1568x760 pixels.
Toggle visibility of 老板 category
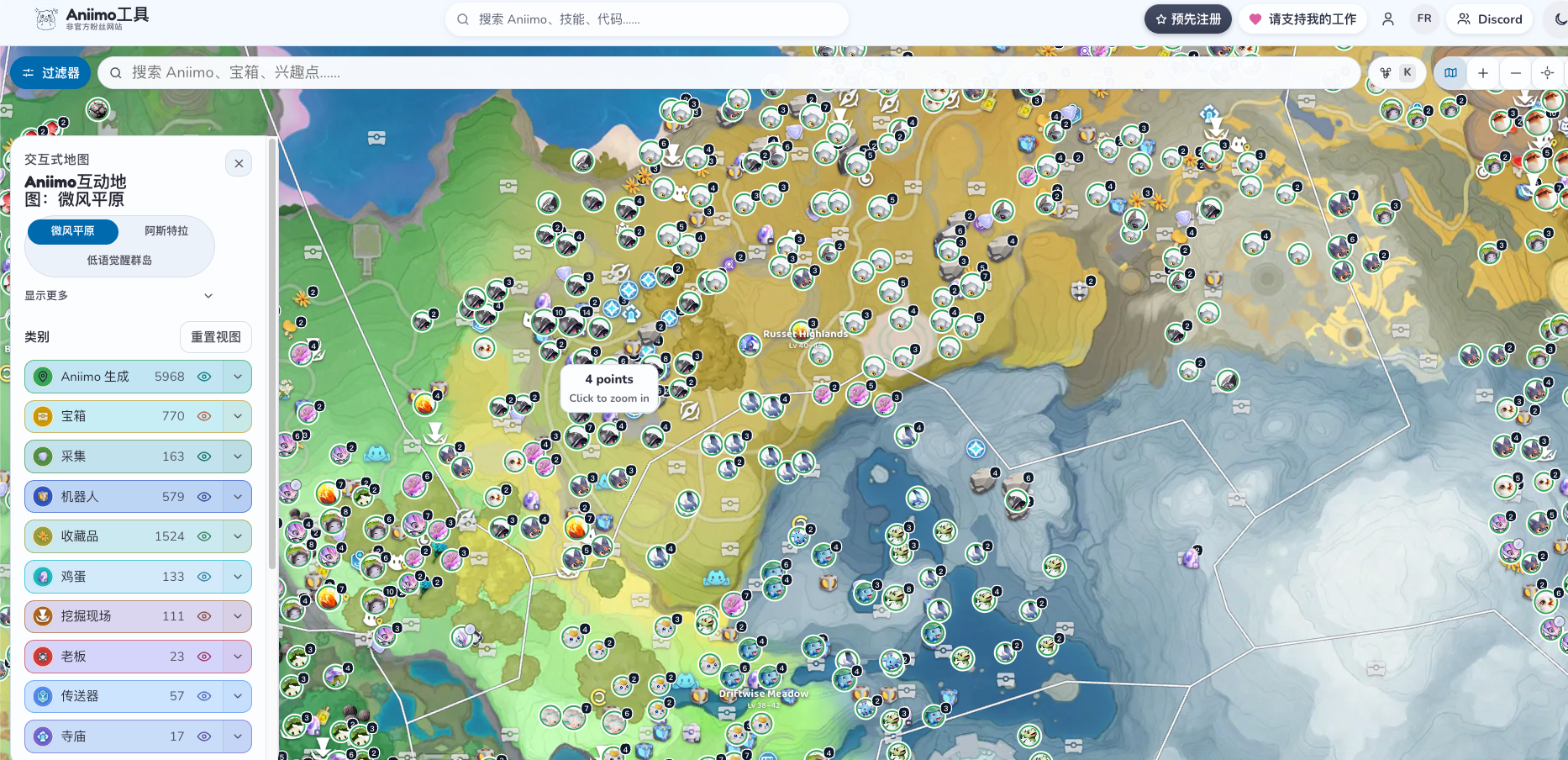(x=204, y=657)
